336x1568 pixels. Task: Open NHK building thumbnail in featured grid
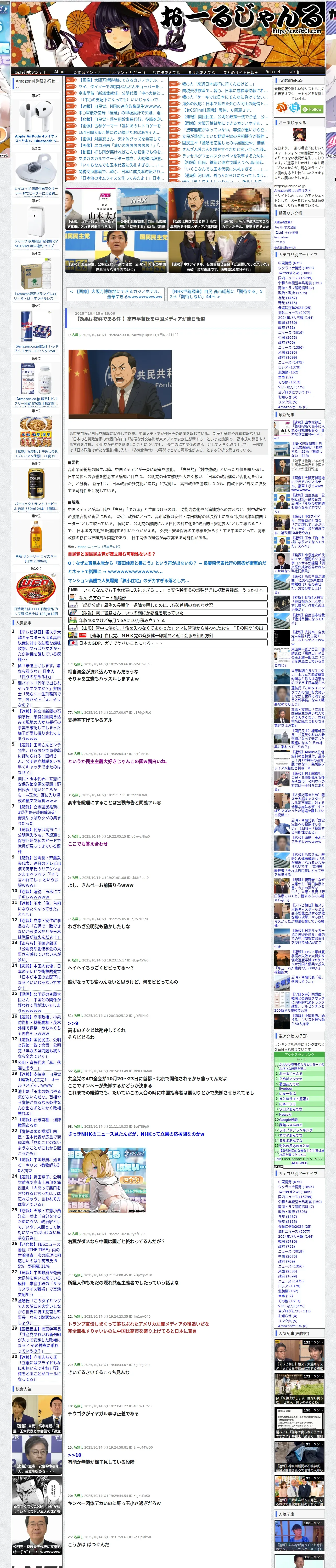tap(142, 208)
